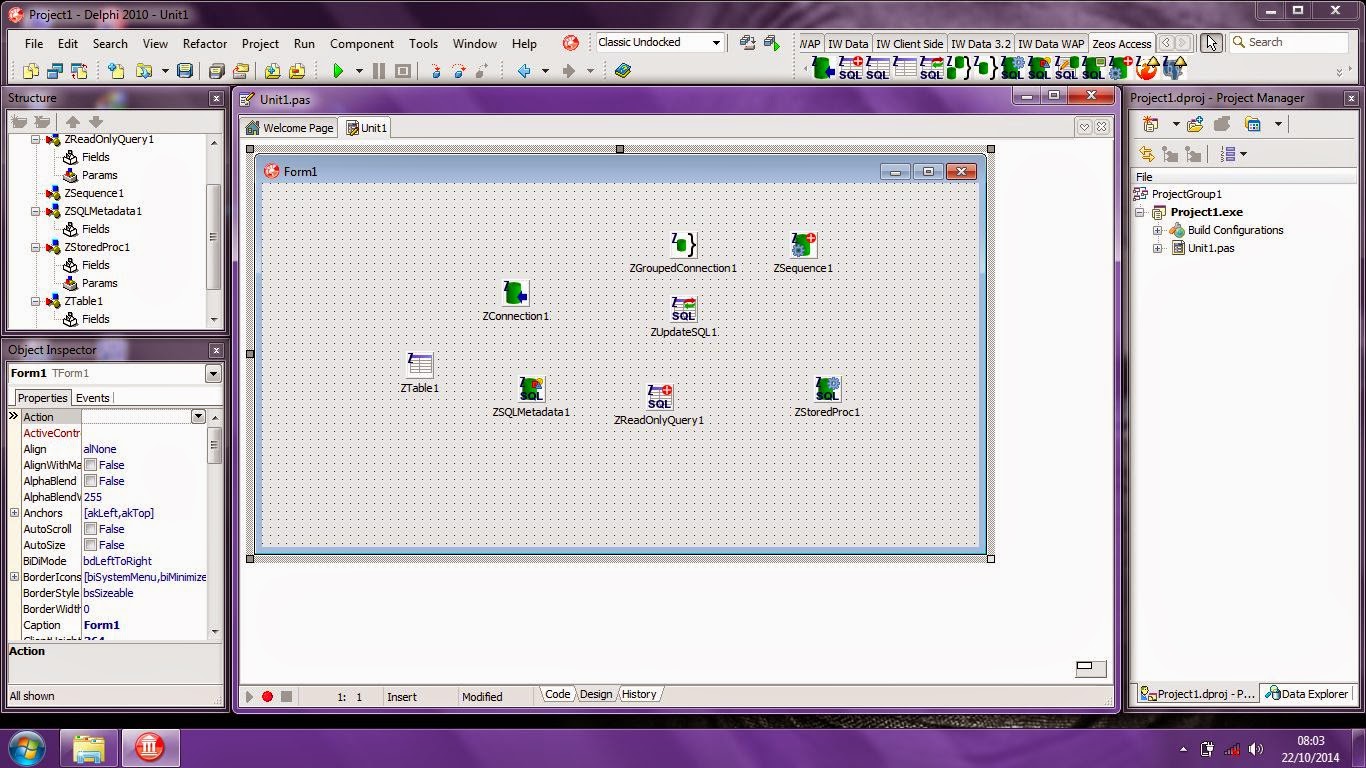
Task: Switch to the History tab
Action: coord(639,694)
